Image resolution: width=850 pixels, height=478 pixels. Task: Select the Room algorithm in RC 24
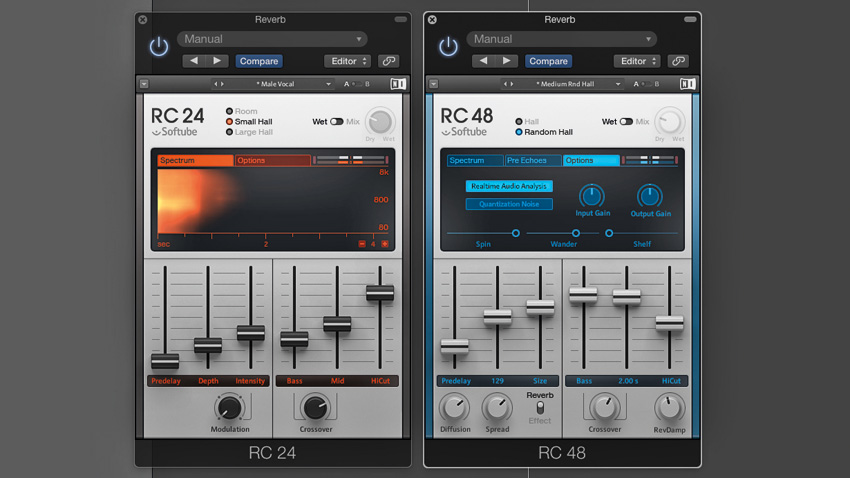[242, 111]
